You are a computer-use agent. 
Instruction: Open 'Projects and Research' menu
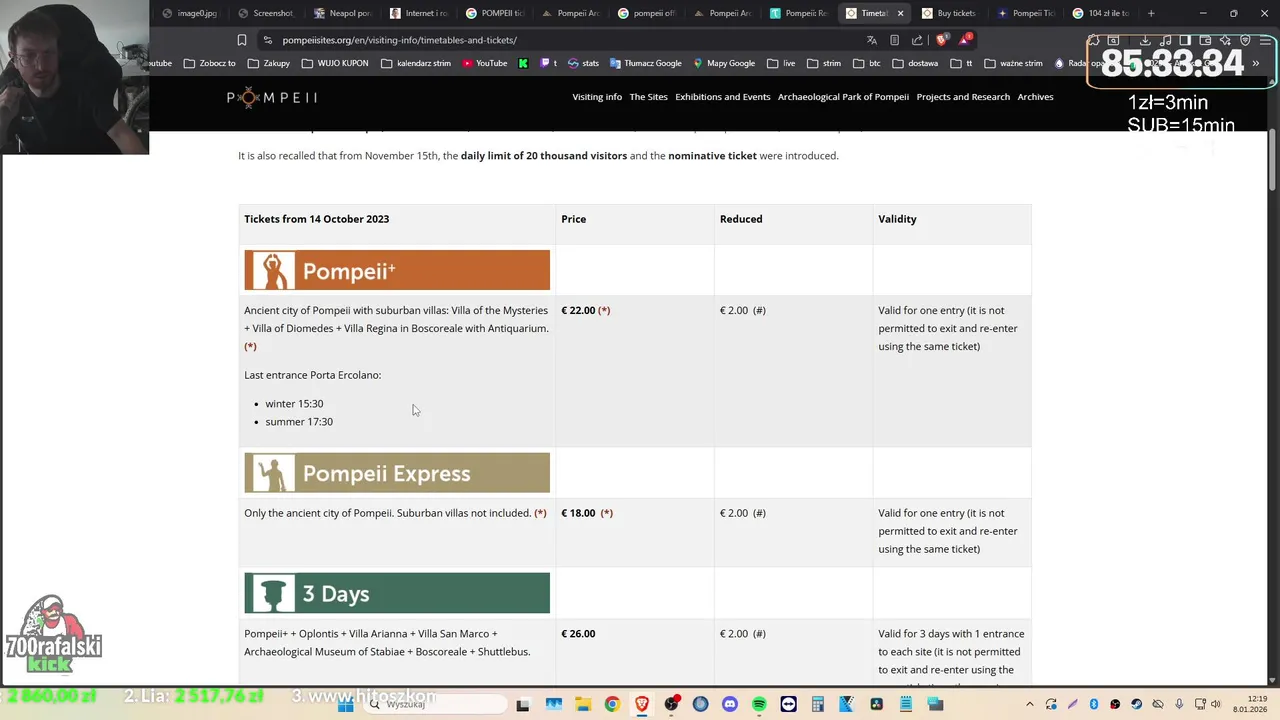(963, 97)
